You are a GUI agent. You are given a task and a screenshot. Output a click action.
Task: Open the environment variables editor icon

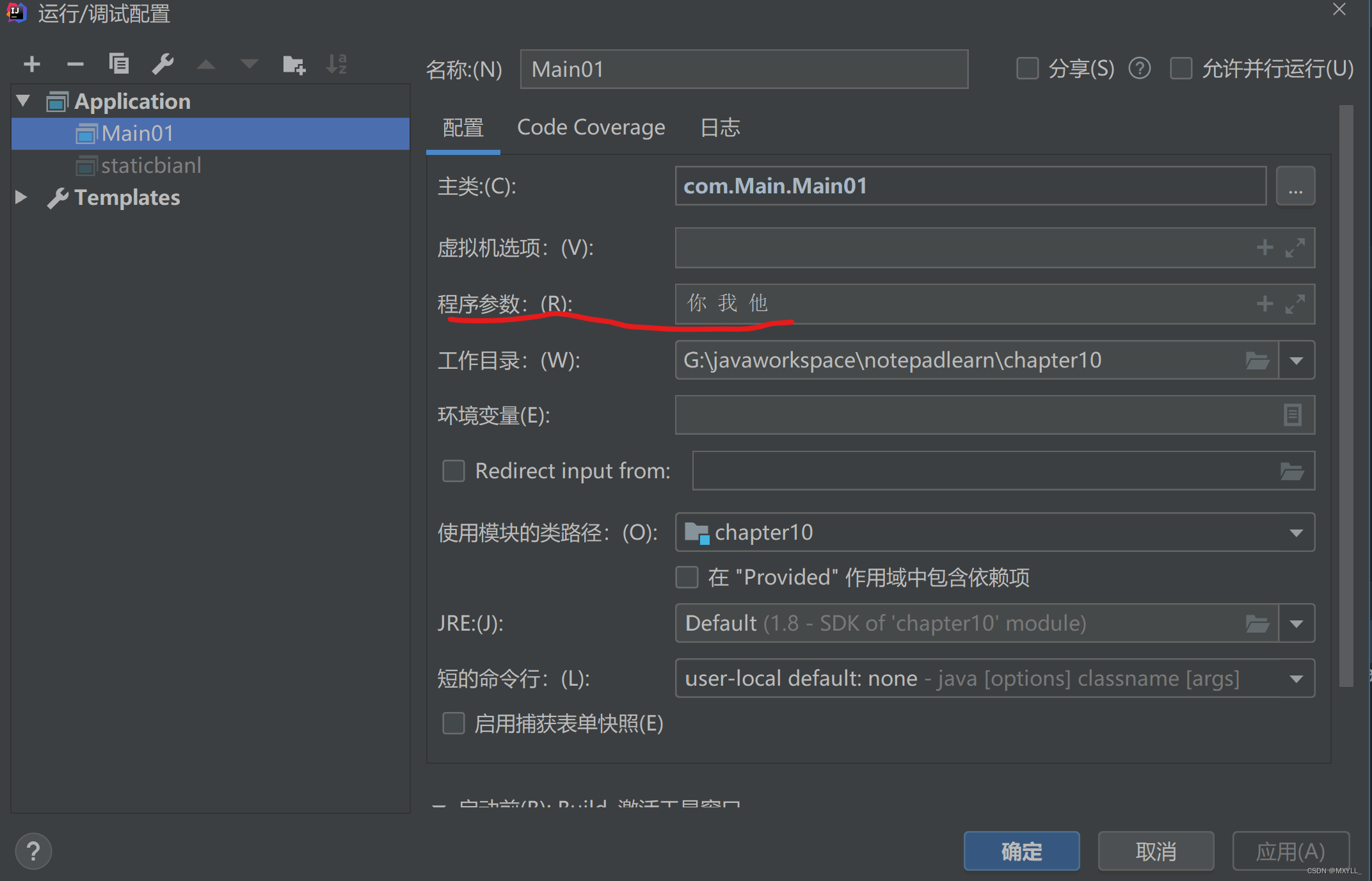tap(1292, 415)
